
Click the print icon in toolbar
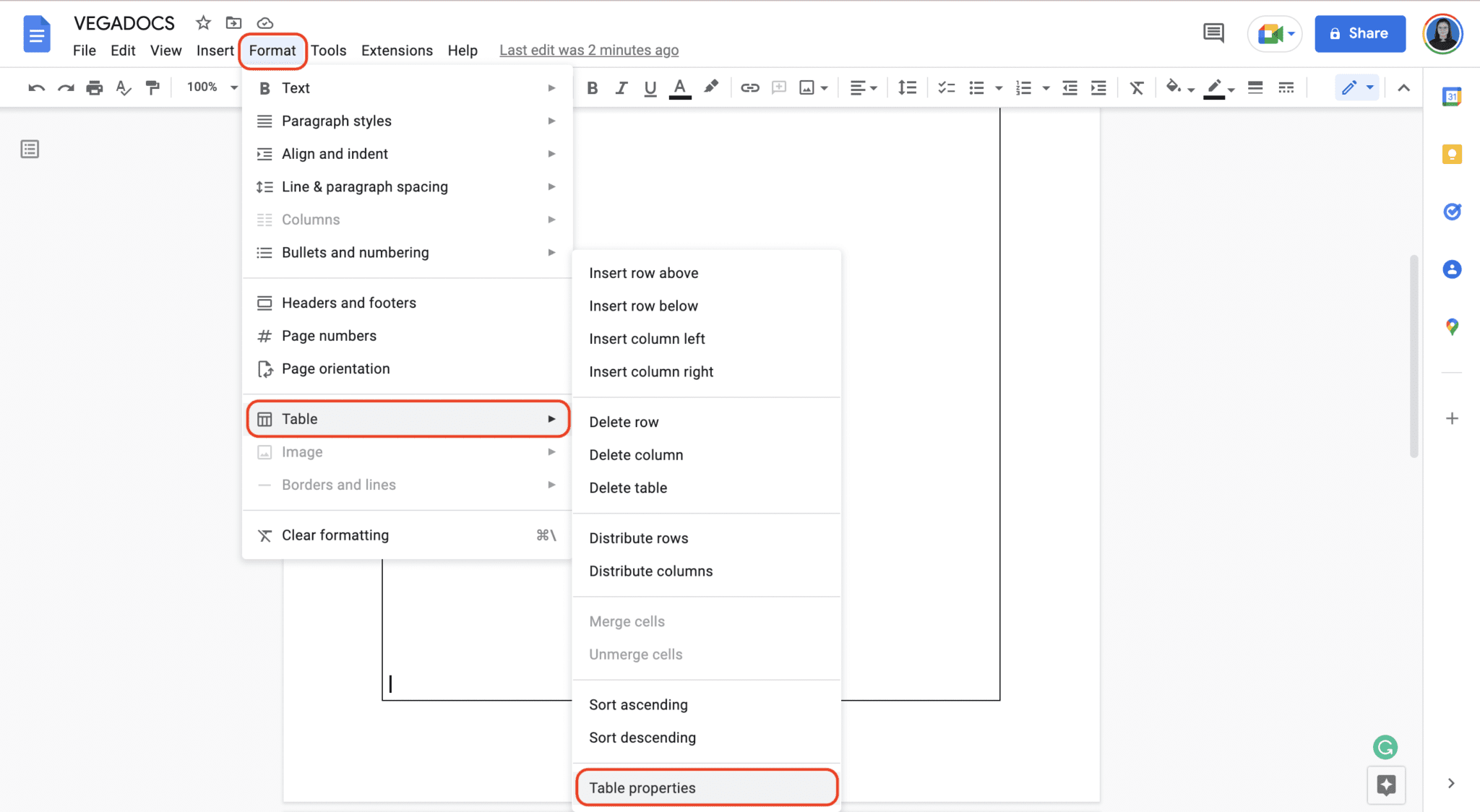pyautogui.click(x=94, y=87)
